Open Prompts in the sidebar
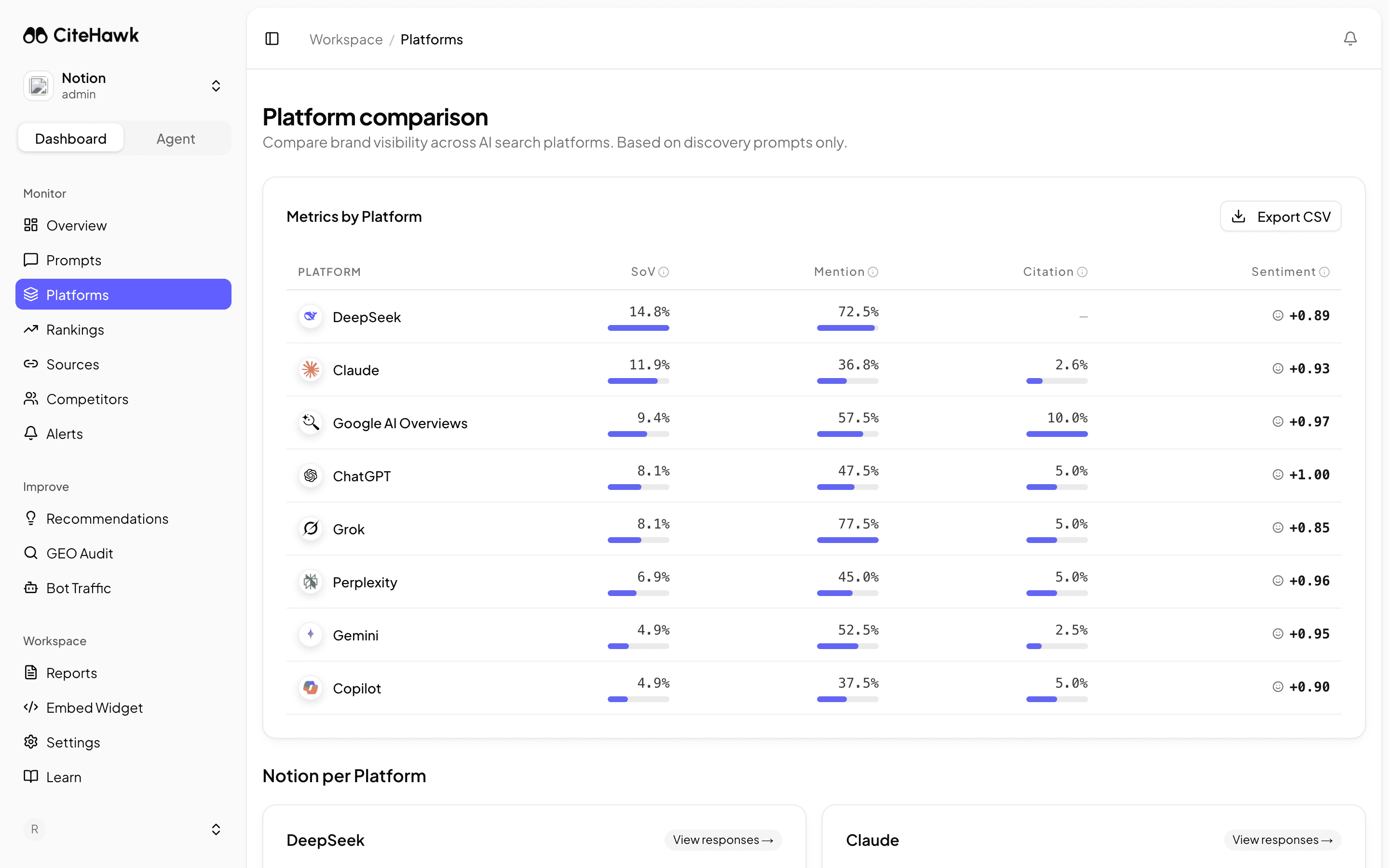This screenshot has height=868, width=1389. 123,260
